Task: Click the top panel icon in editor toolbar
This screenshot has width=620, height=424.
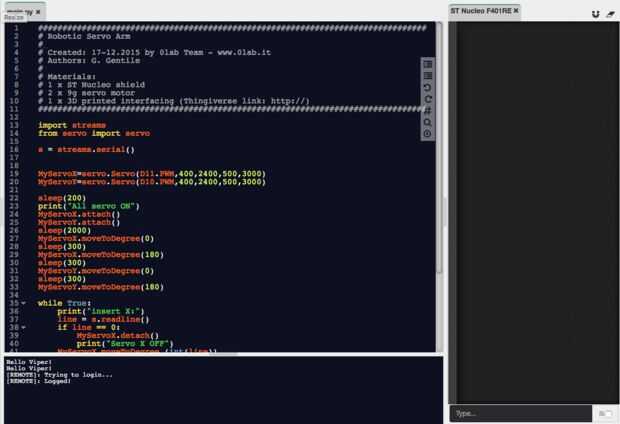Action: (427, 64)
